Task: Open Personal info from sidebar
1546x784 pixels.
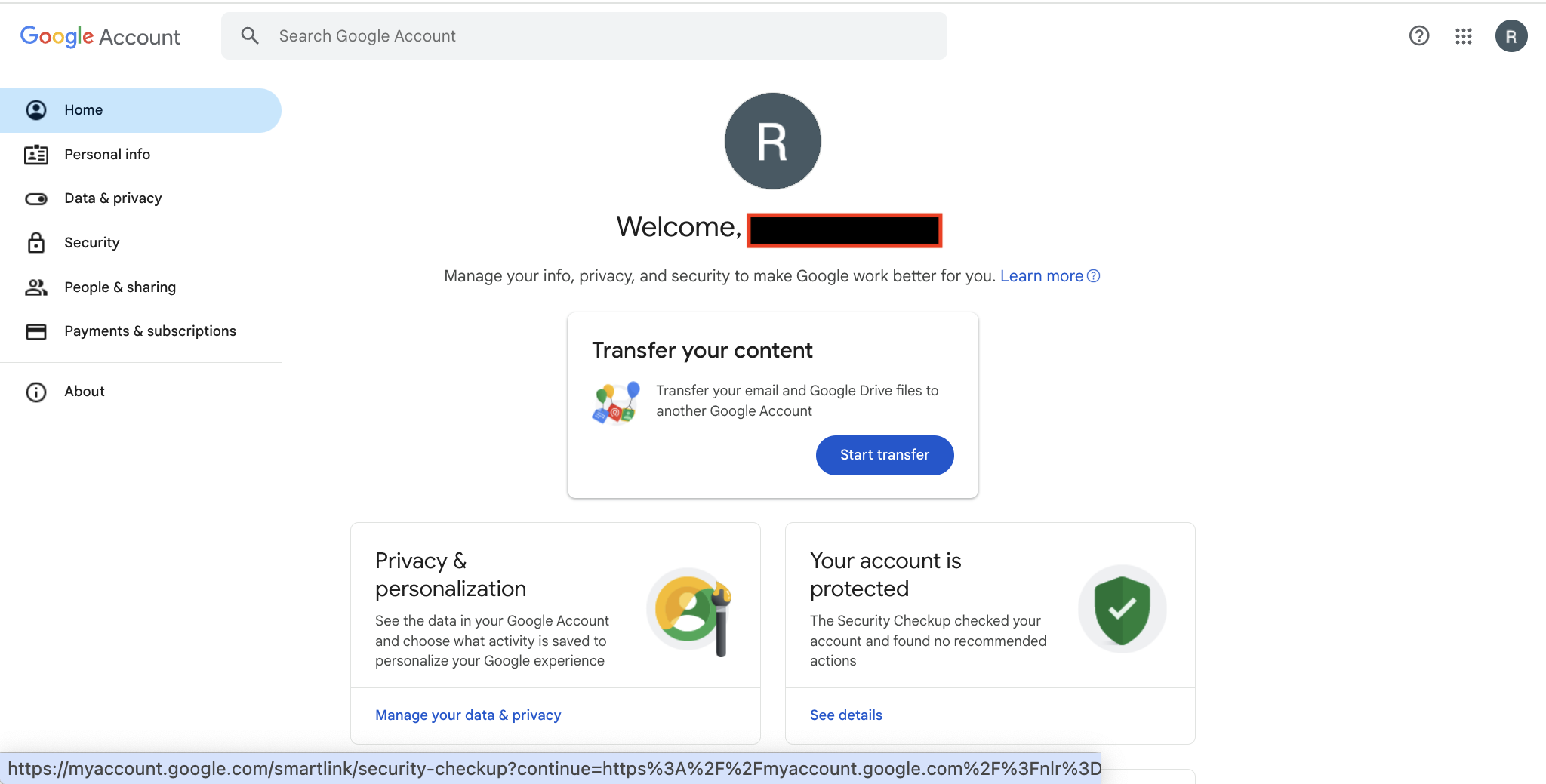Action: point(140,155)
